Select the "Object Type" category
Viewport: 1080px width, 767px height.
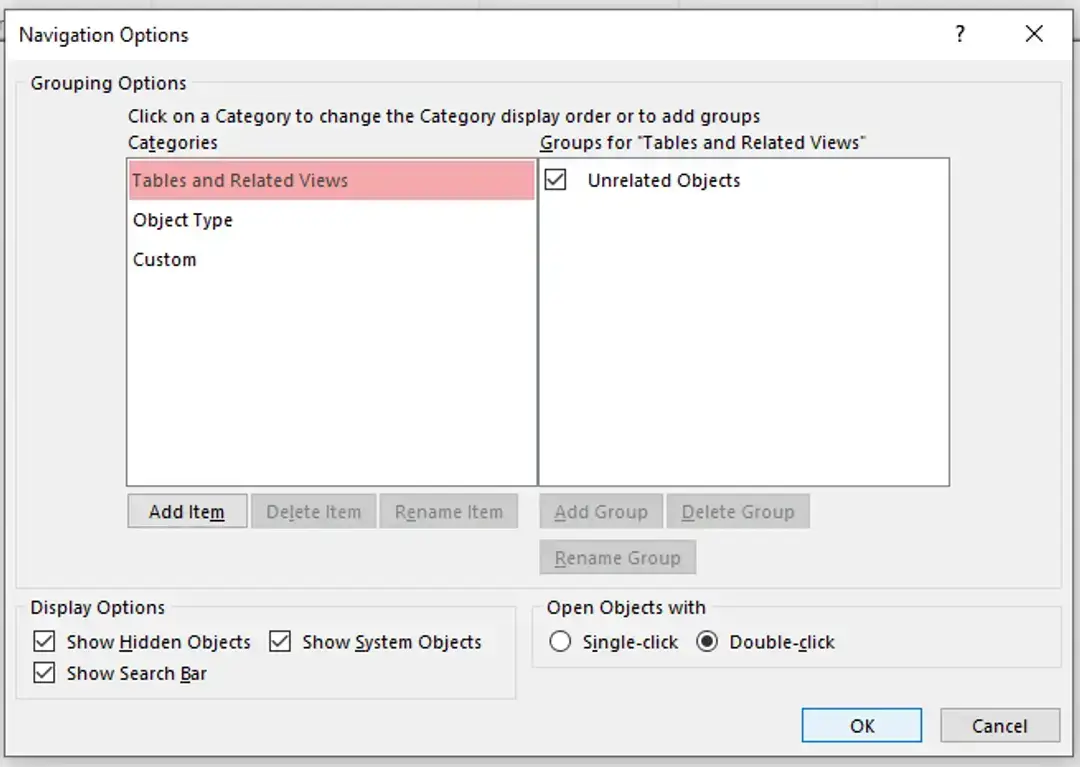(183, 220)
